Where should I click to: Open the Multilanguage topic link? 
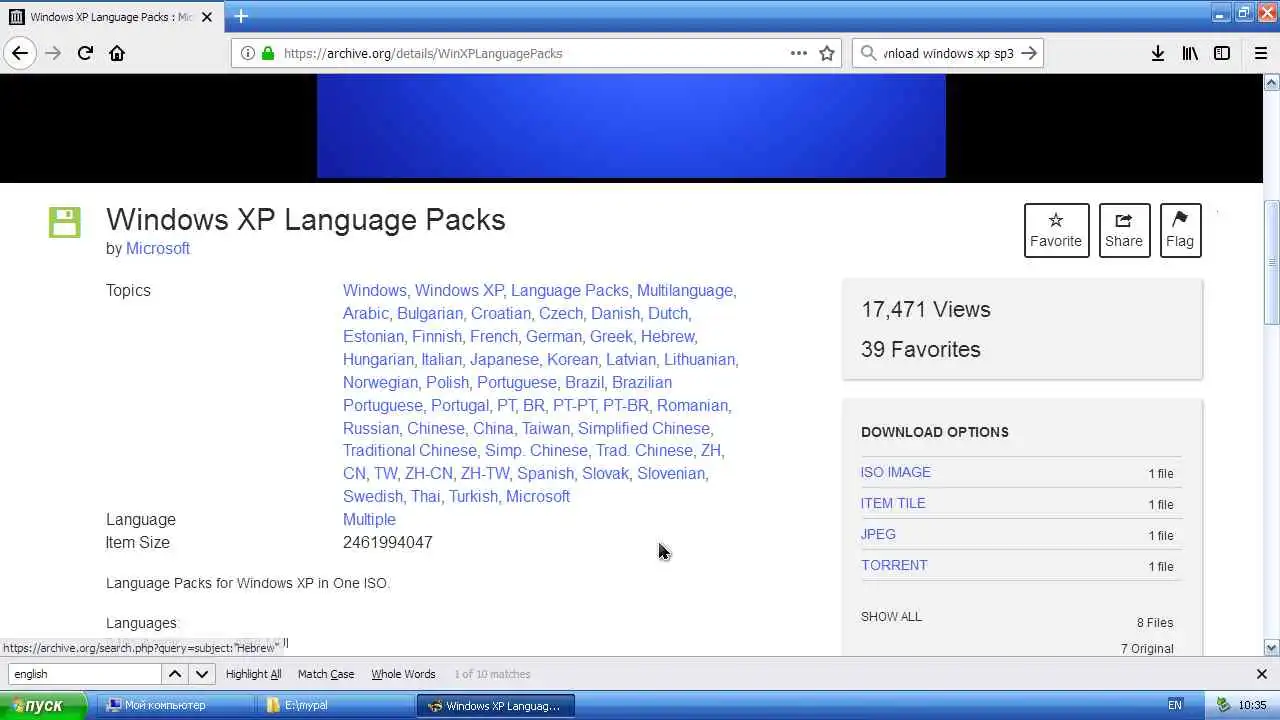pyautogui.click(x=684, y=290)
